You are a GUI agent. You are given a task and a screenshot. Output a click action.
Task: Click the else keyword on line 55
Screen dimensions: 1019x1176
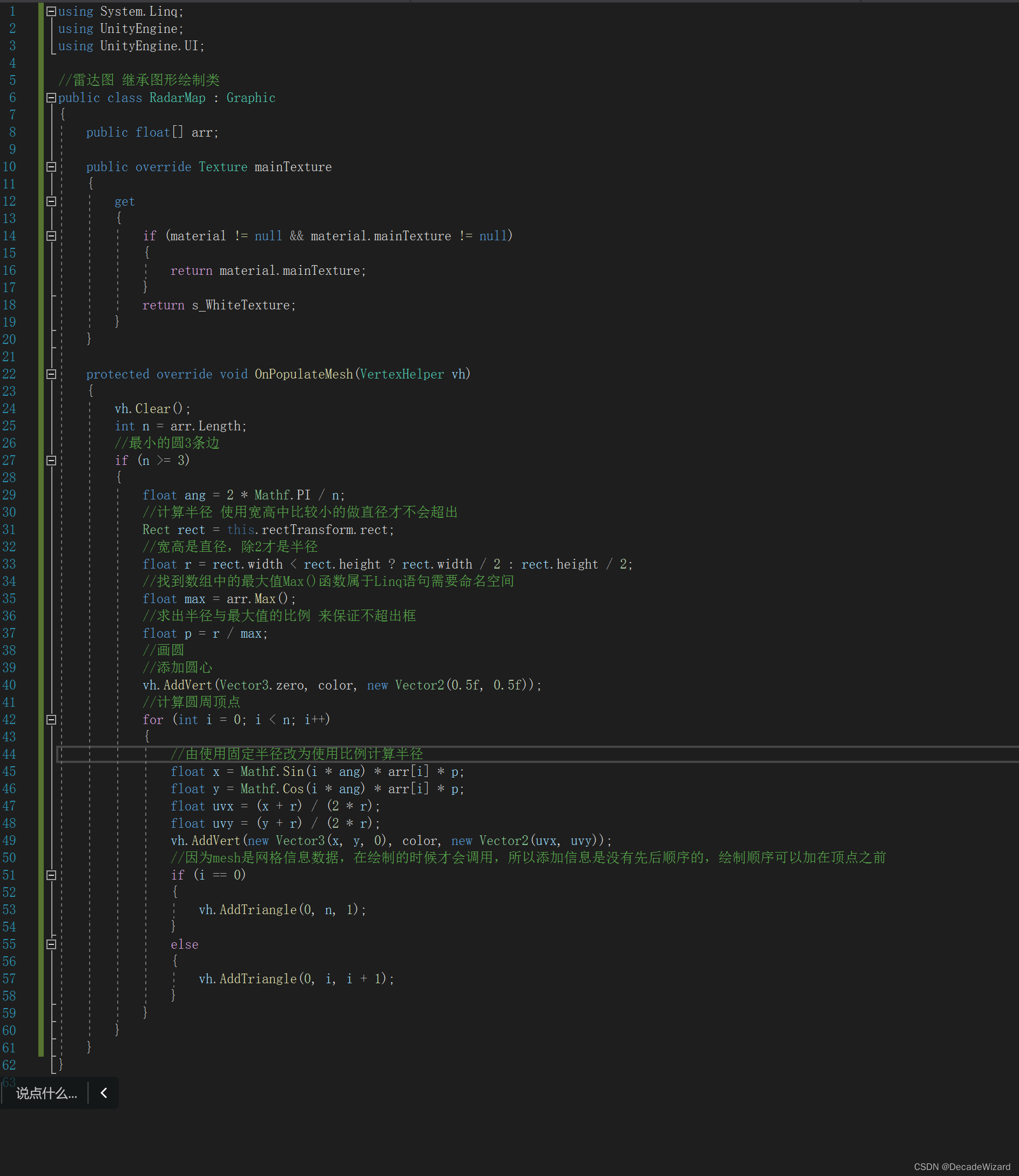(x=185, y=944)
